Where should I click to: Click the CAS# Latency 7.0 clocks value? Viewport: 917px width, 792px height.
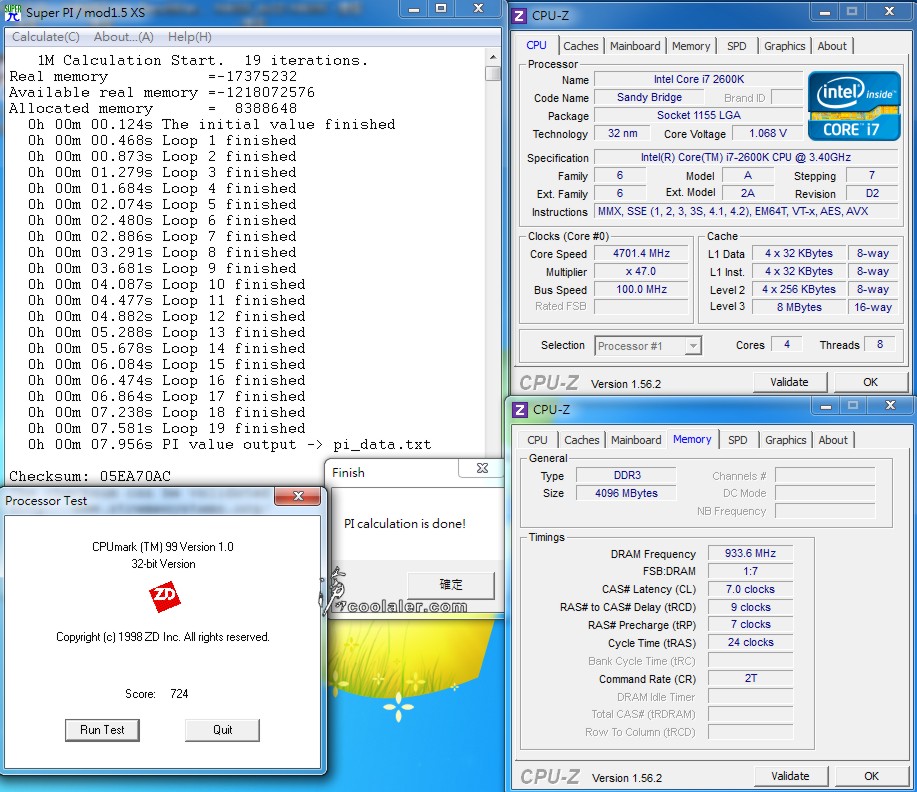coord(750,589)
